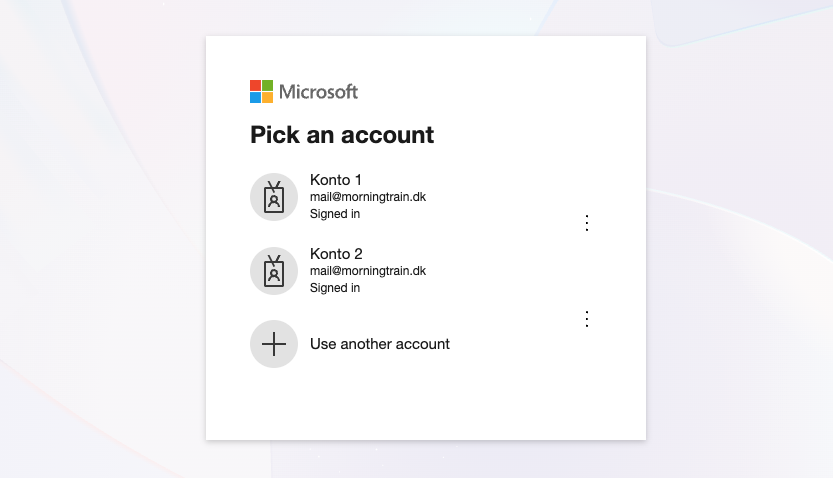Click the Konto 1 badge avatar icon
The width and height of the screenshot is (833, 478).
[274, 197]
